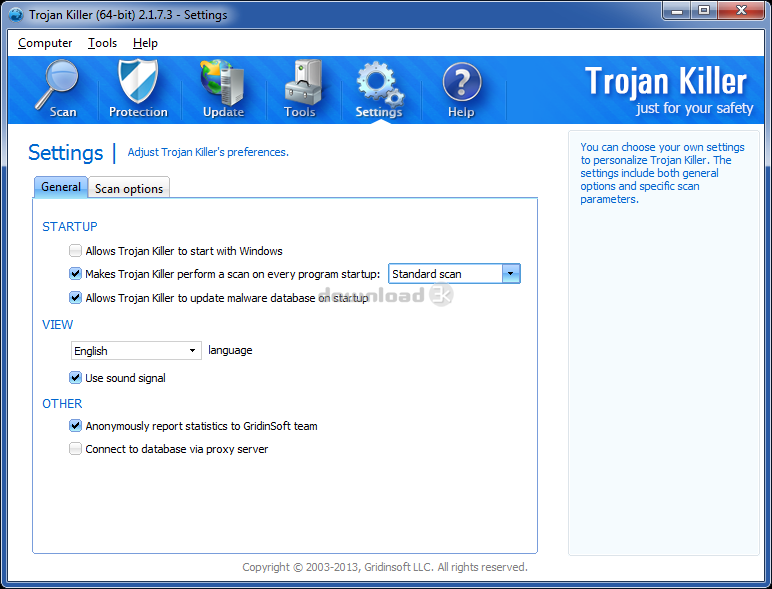Toggle Use sound signal checkbox

[75, 378]
